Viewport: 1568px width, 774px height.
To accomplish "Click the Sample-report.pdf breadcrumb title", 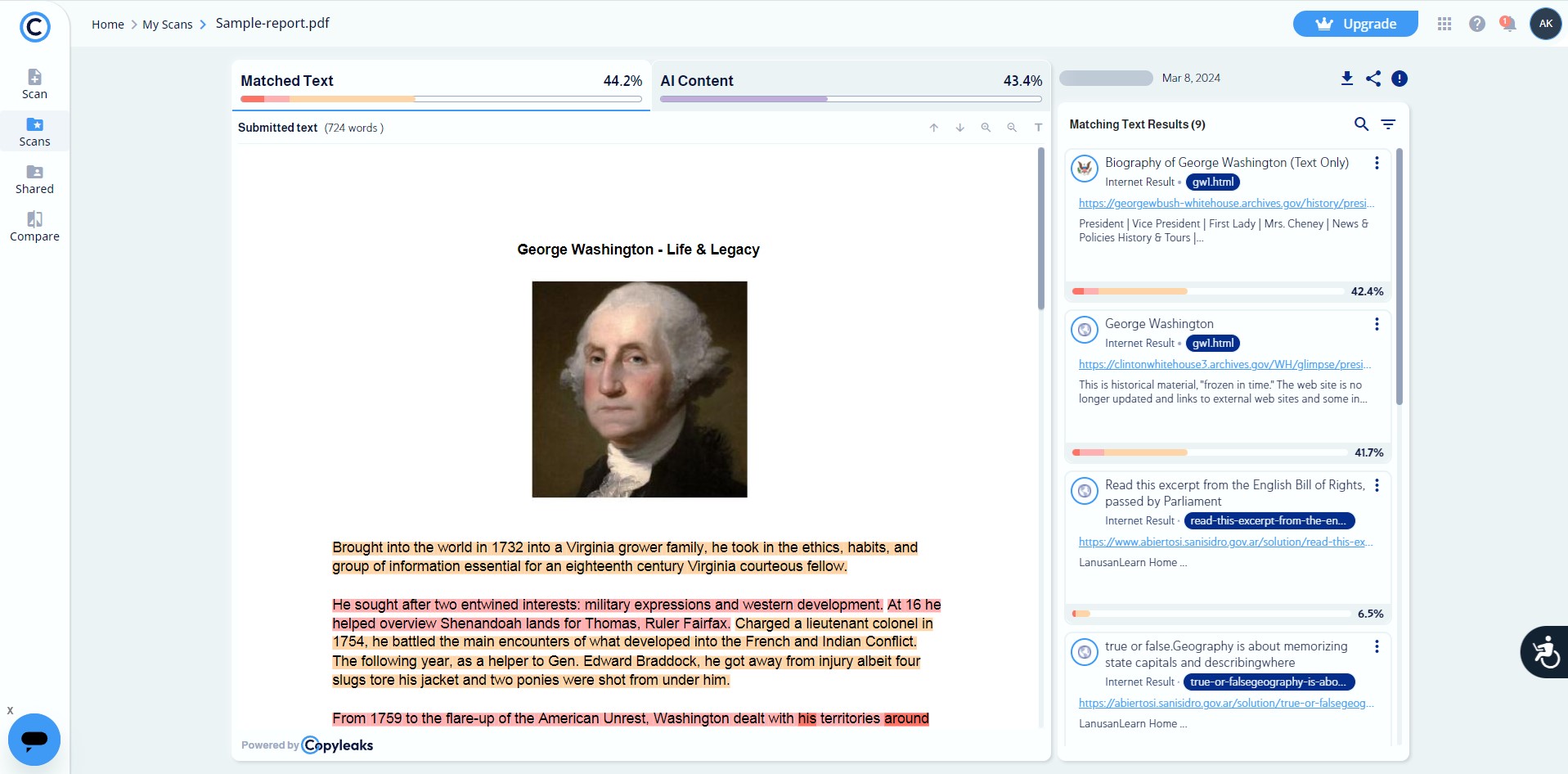I will [272, 24].
